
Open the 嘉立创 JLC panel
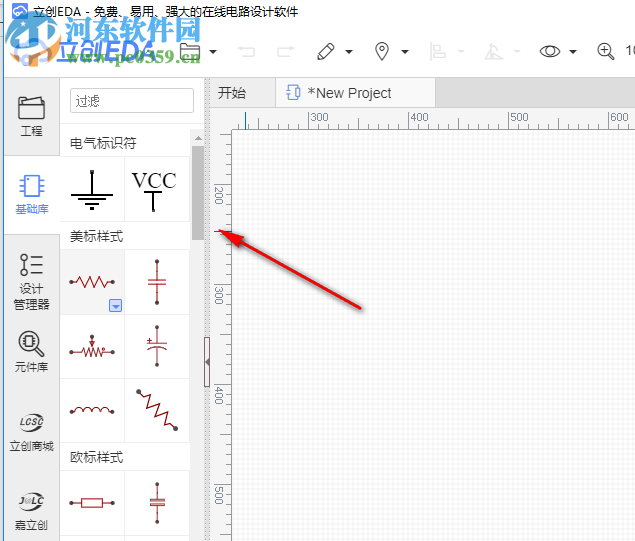click(x=32, y=511)
